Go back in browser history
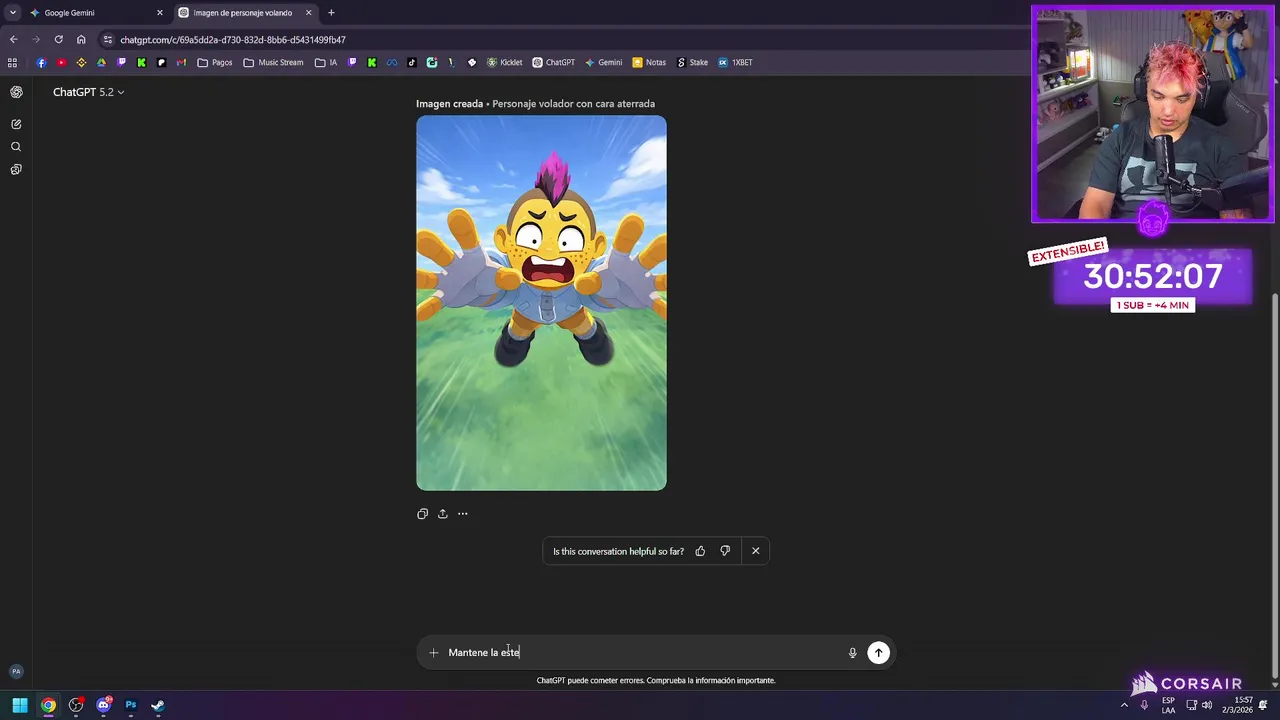The height and width of the screenshot is (720, 1280). pos(13,40)
